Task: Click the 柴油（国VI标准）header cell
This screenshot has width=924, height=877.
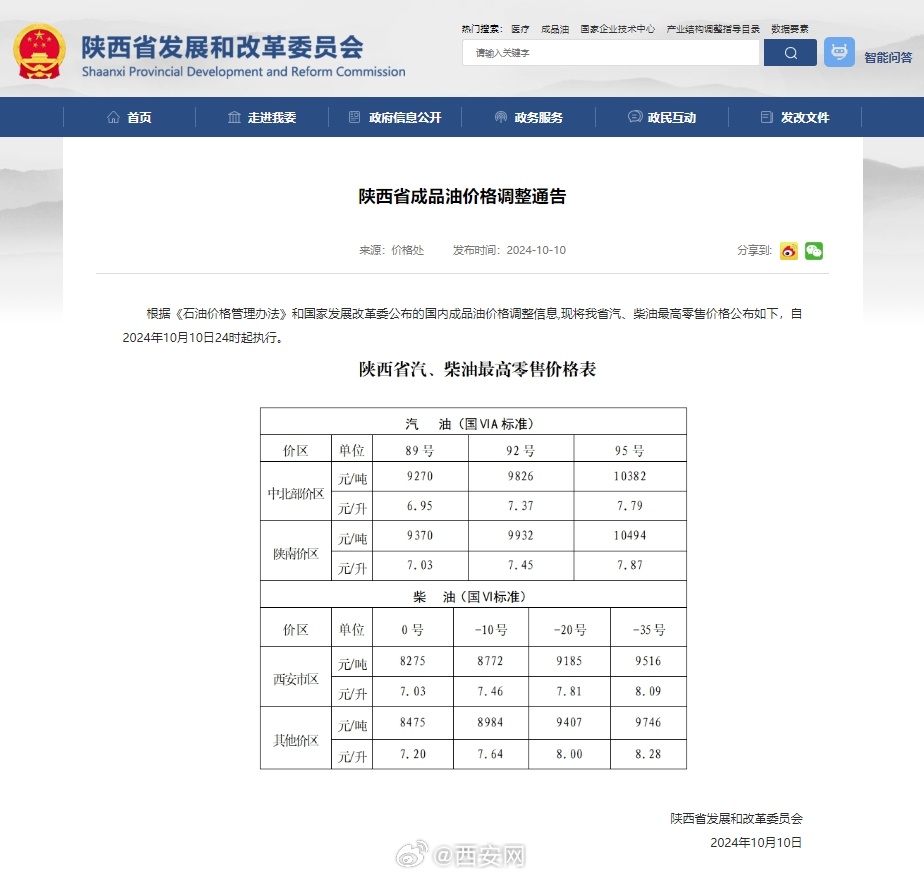Action: (473, 596)
